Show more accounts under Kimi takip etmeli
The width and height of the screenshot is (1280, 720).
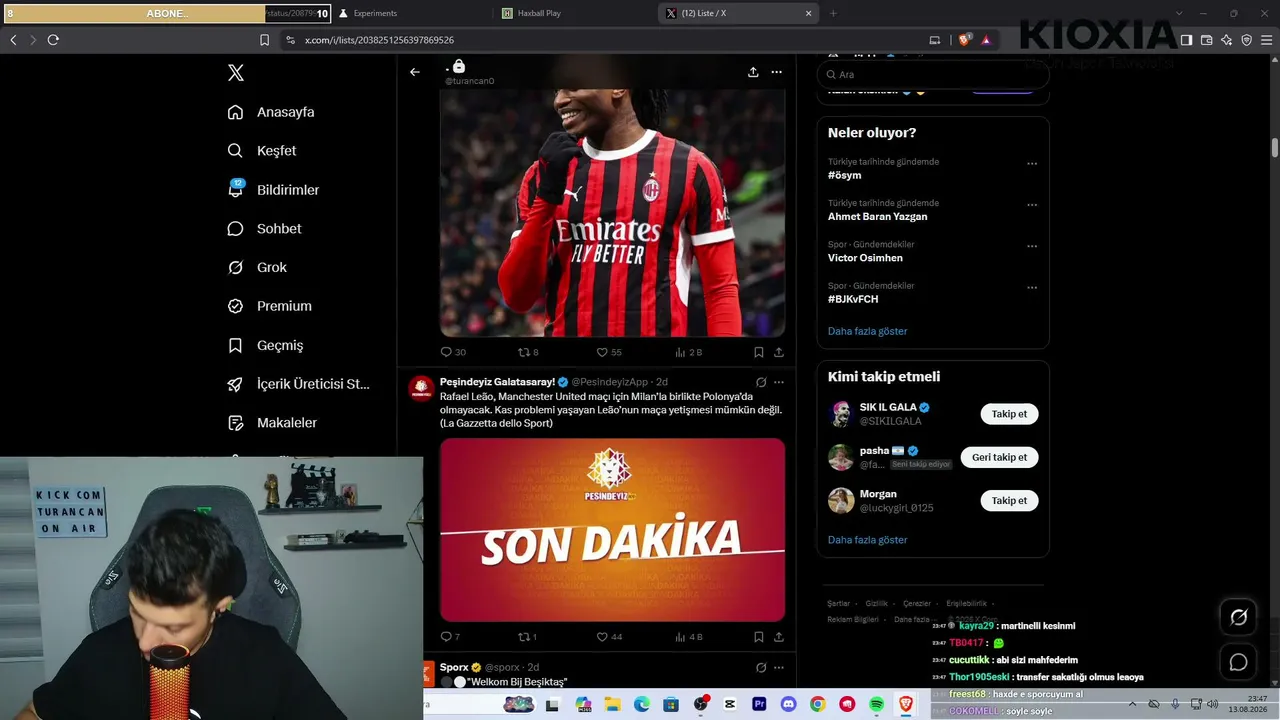(x=868, y=540)
